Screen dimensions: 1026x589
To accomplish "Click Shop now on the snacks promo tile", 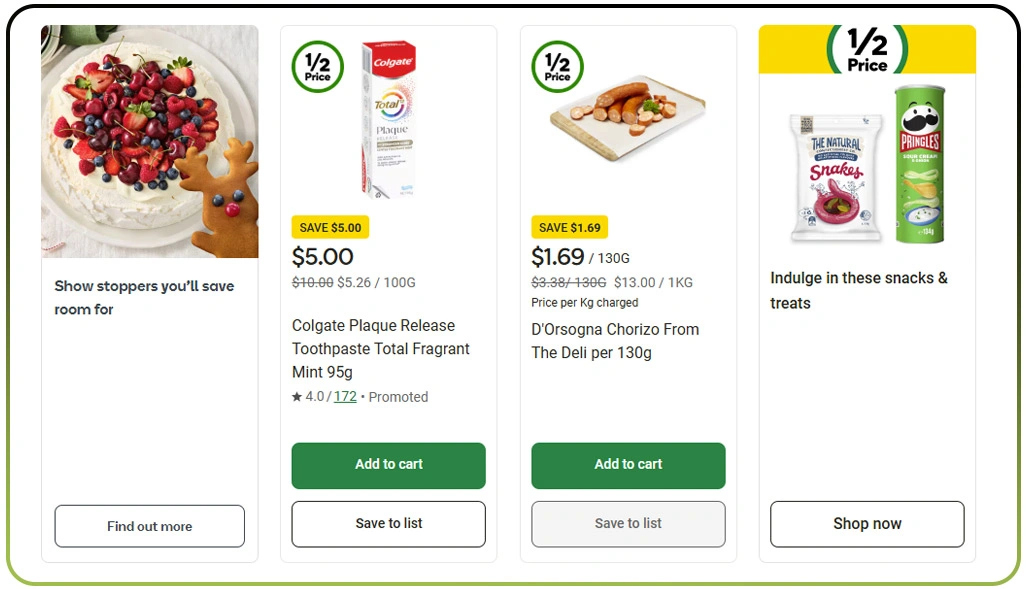I will click(x=867, y=523).
